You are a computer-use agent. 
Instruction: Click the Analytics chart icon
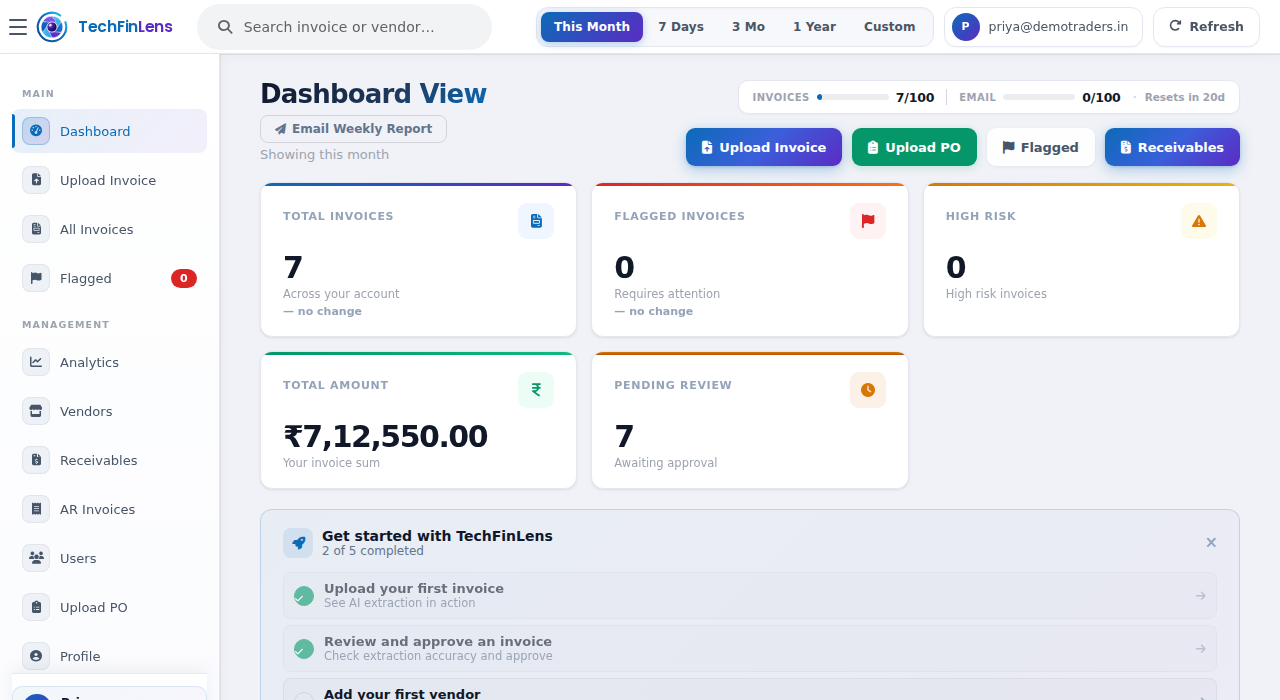36,362
